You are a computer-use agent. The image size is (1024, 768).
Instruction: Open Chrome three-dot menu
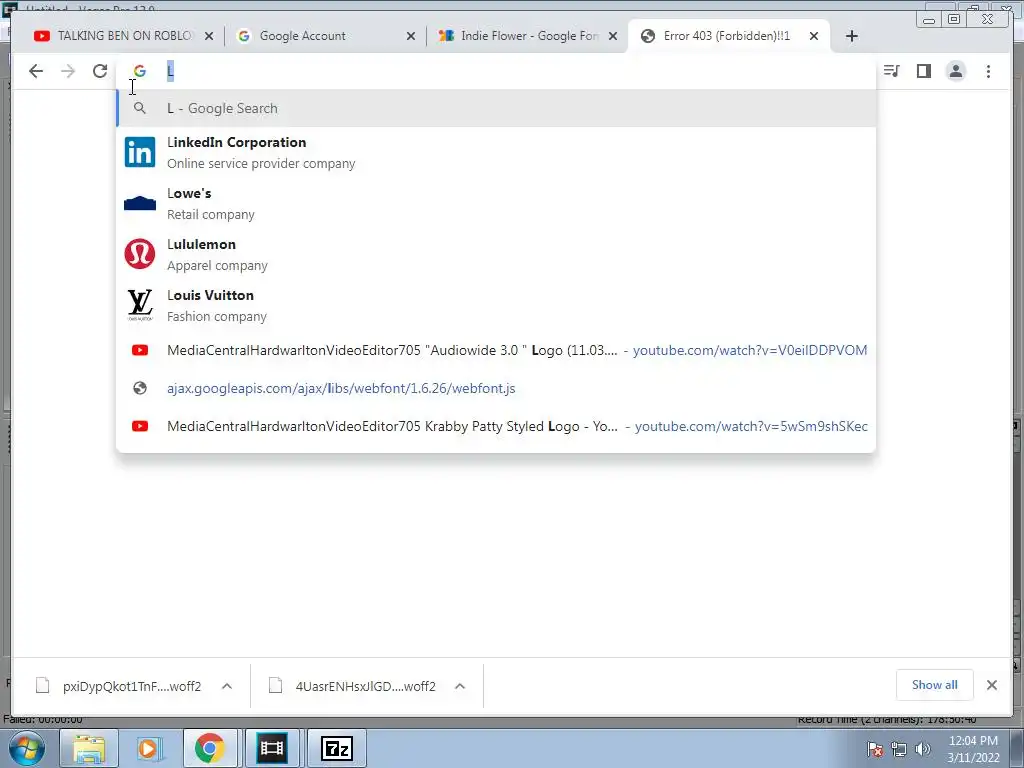[x=988, y=71]
